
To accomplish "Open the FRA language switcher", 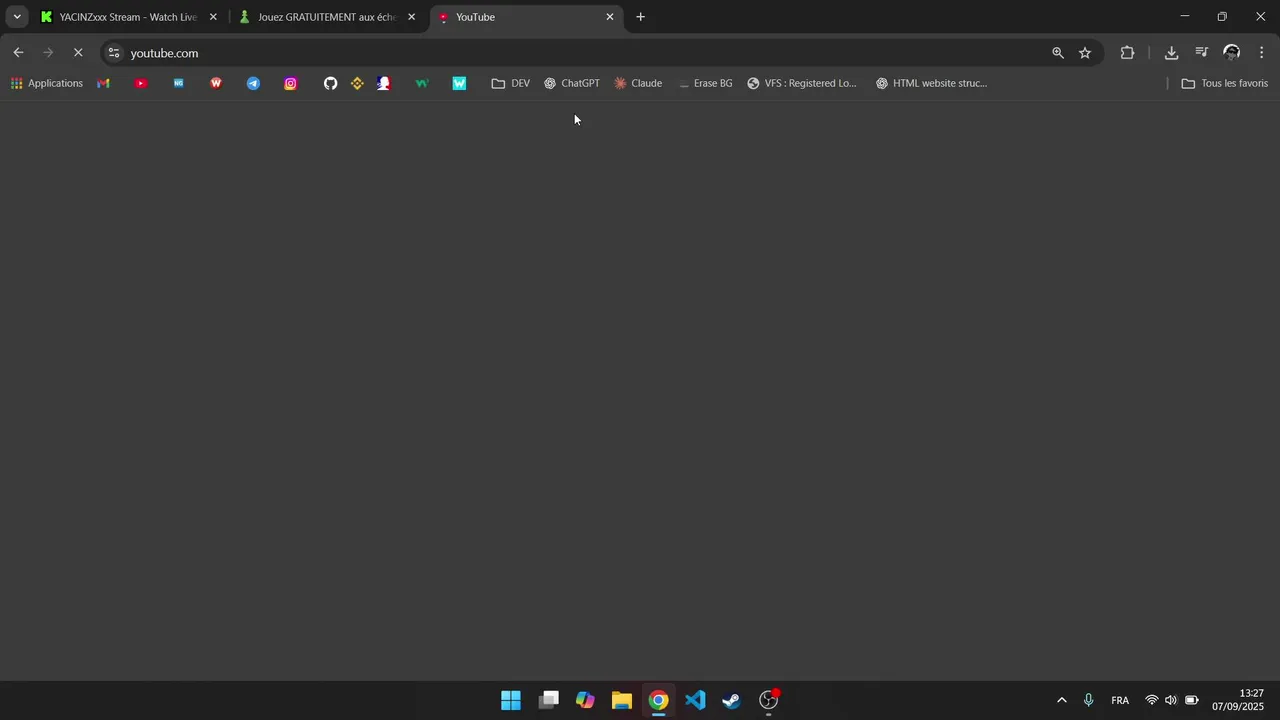I will click(1120, 700).
